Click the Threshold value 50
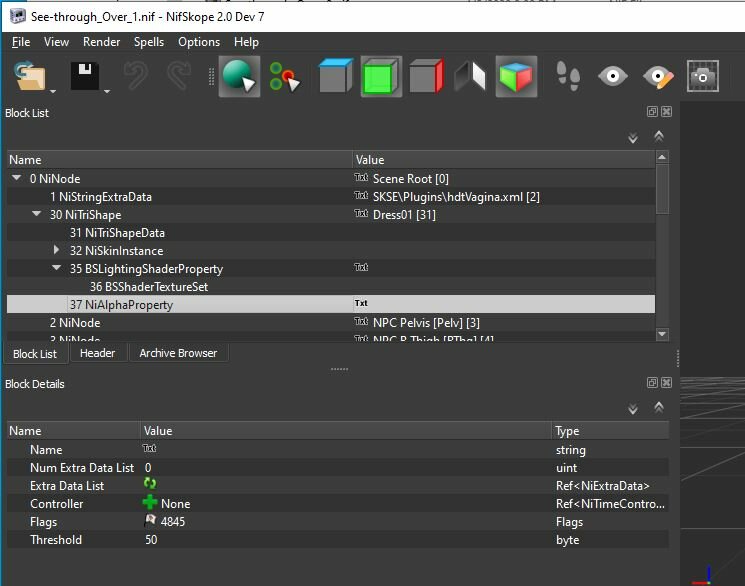This screenshot has height=586, width=745. 151,540
